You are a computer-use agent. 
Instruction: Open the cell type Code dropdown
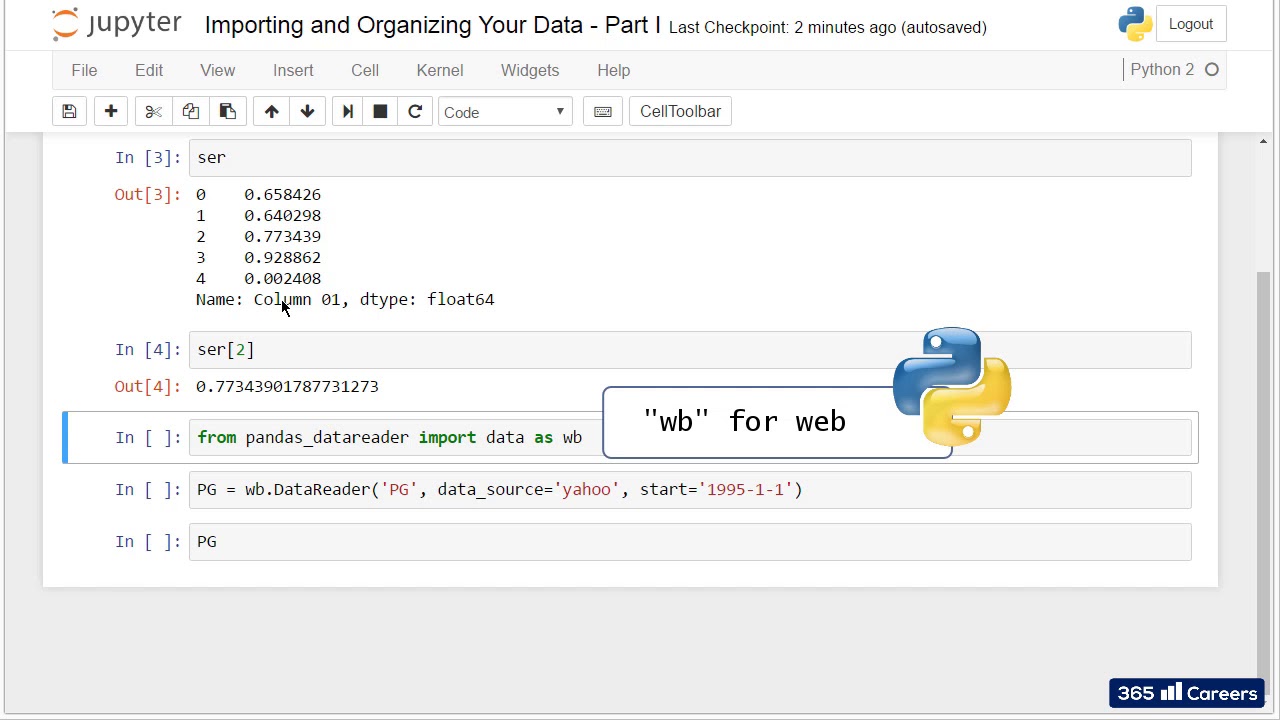pyautogui.click(x=505, y=112)
